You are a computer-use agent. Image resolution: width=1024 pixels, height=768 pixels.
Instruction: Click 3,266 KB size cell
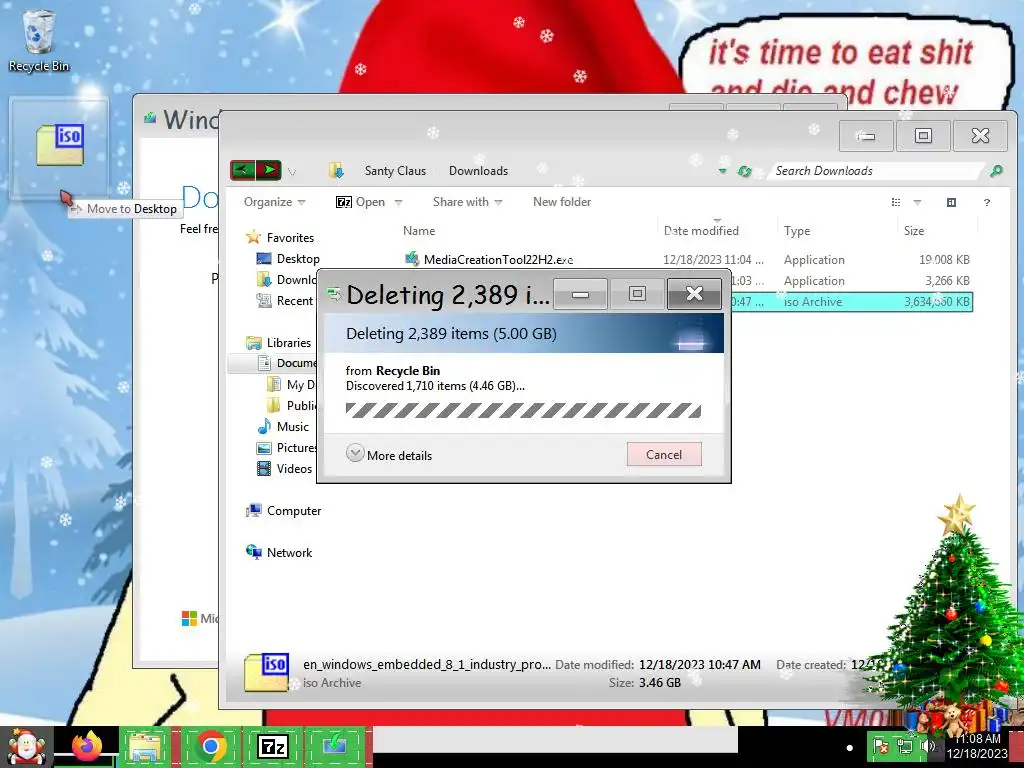947,281
